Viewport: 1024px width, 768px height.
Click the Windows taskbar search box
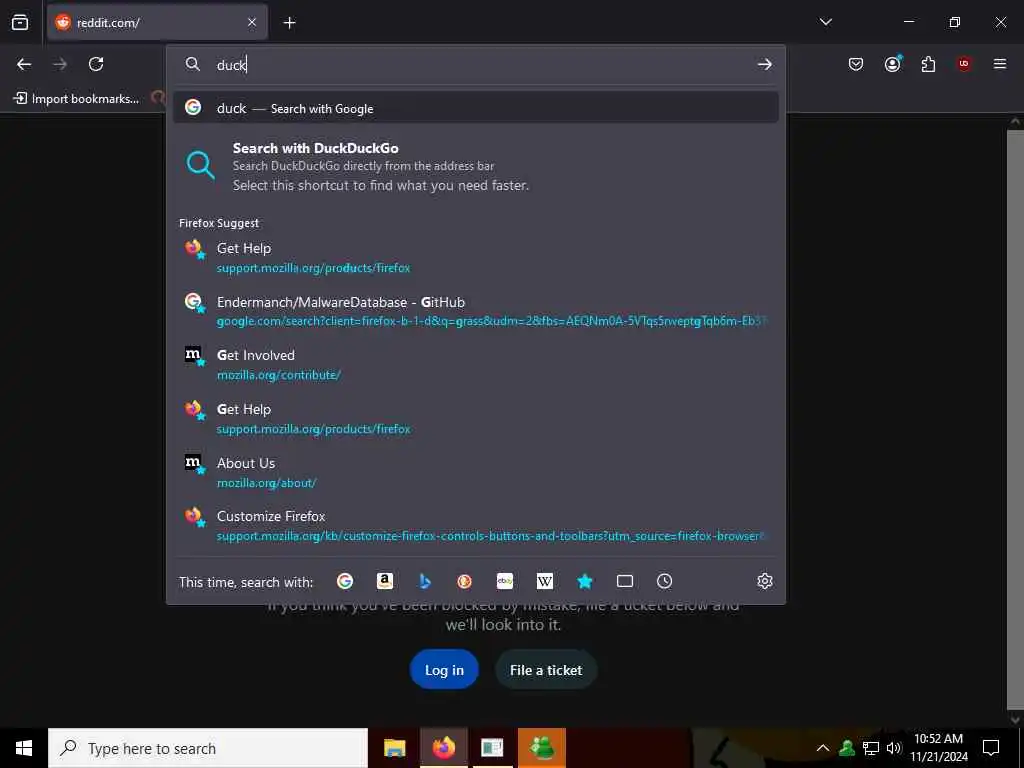[x=208, y=748]
